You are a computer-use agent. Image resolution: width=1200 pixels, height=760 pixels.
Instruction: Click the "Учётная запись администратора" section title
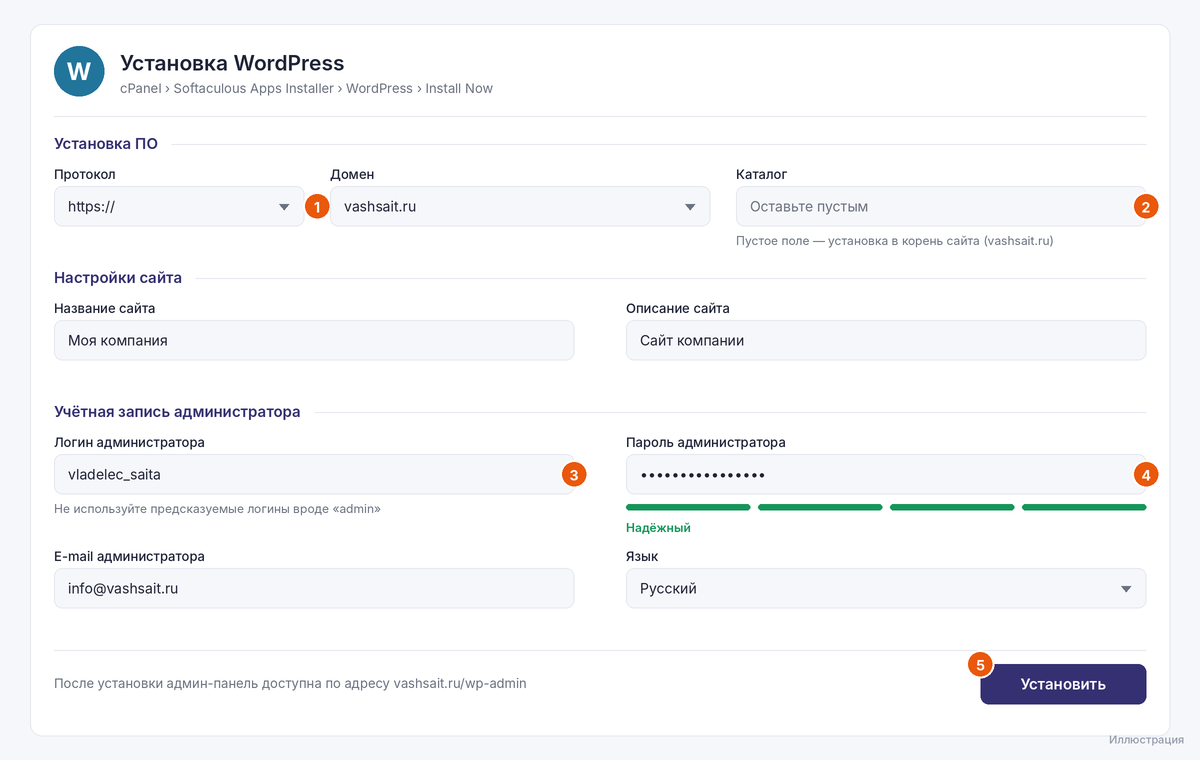point(177,412)
